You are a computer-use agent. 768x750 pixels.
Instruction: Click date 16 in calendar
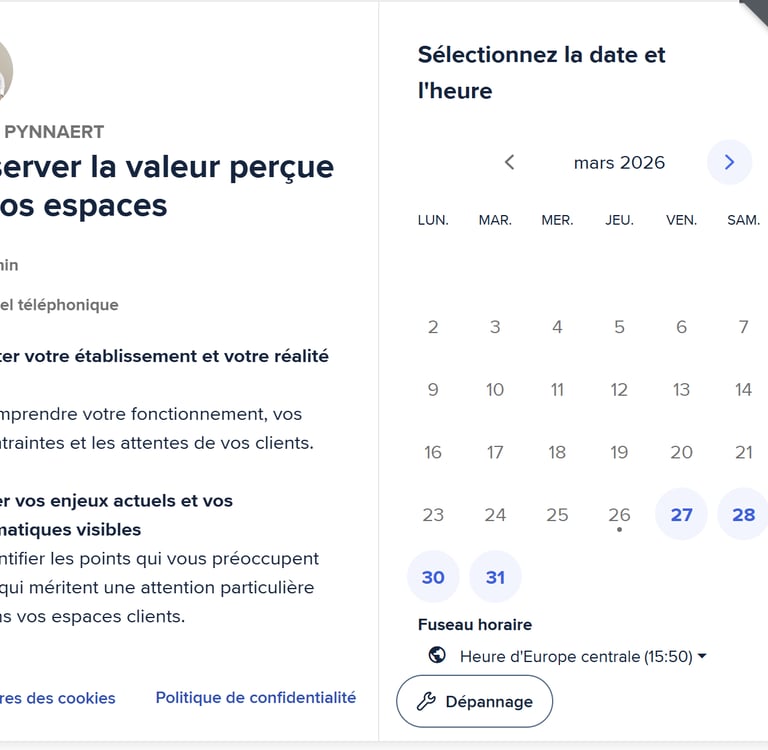(x=433, y=452)
